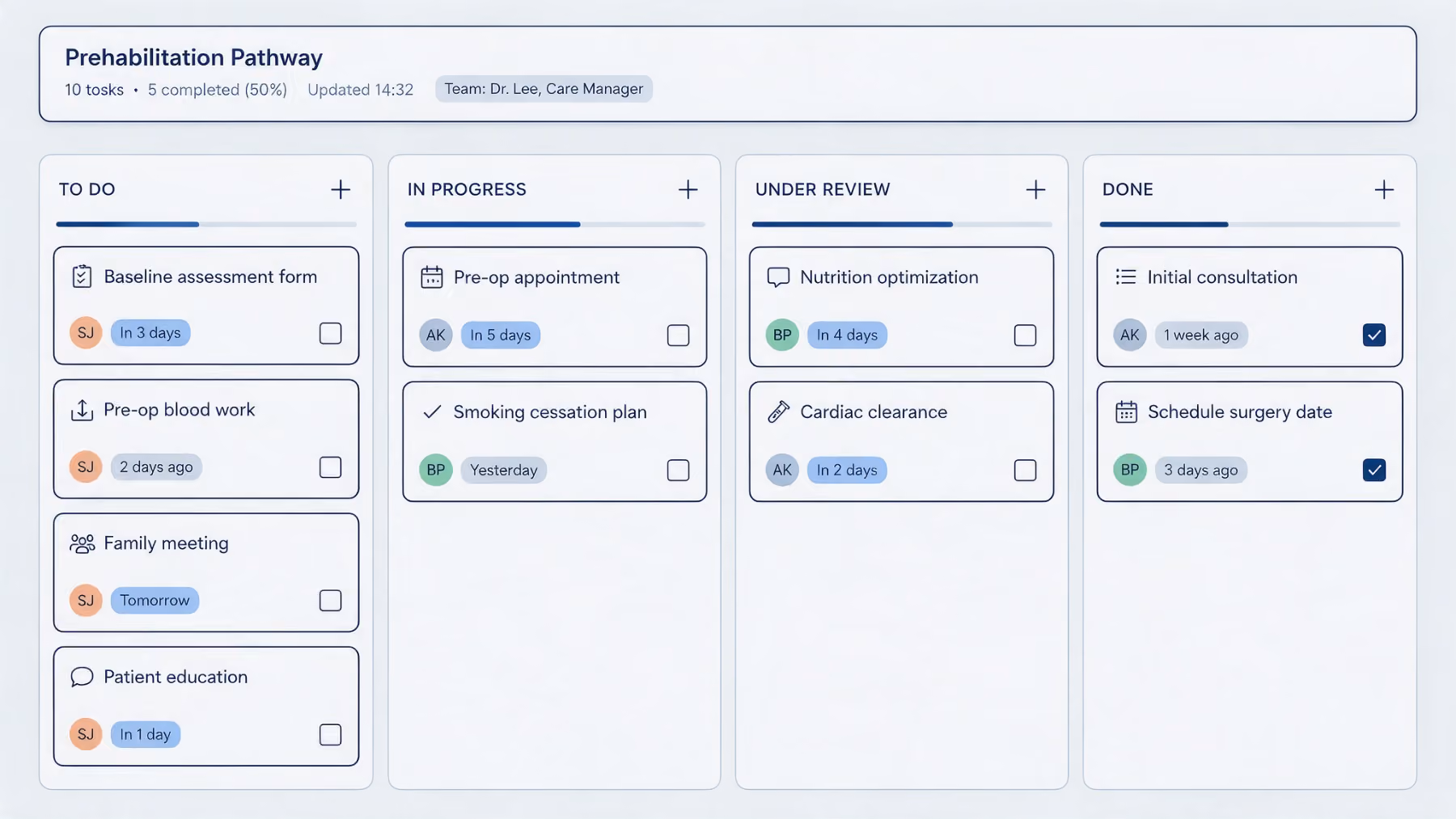Open the Initial consultation card title
Image resolution: width=1456 pixels, height=819 pixels.
pyautogui.click(x=1222, y=277)
